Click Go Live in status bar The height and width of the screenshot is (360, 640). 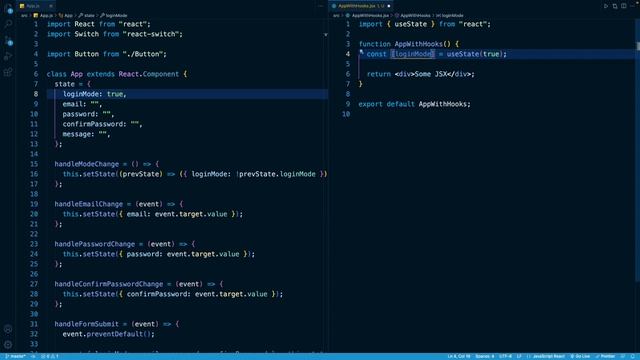point(580,356)
